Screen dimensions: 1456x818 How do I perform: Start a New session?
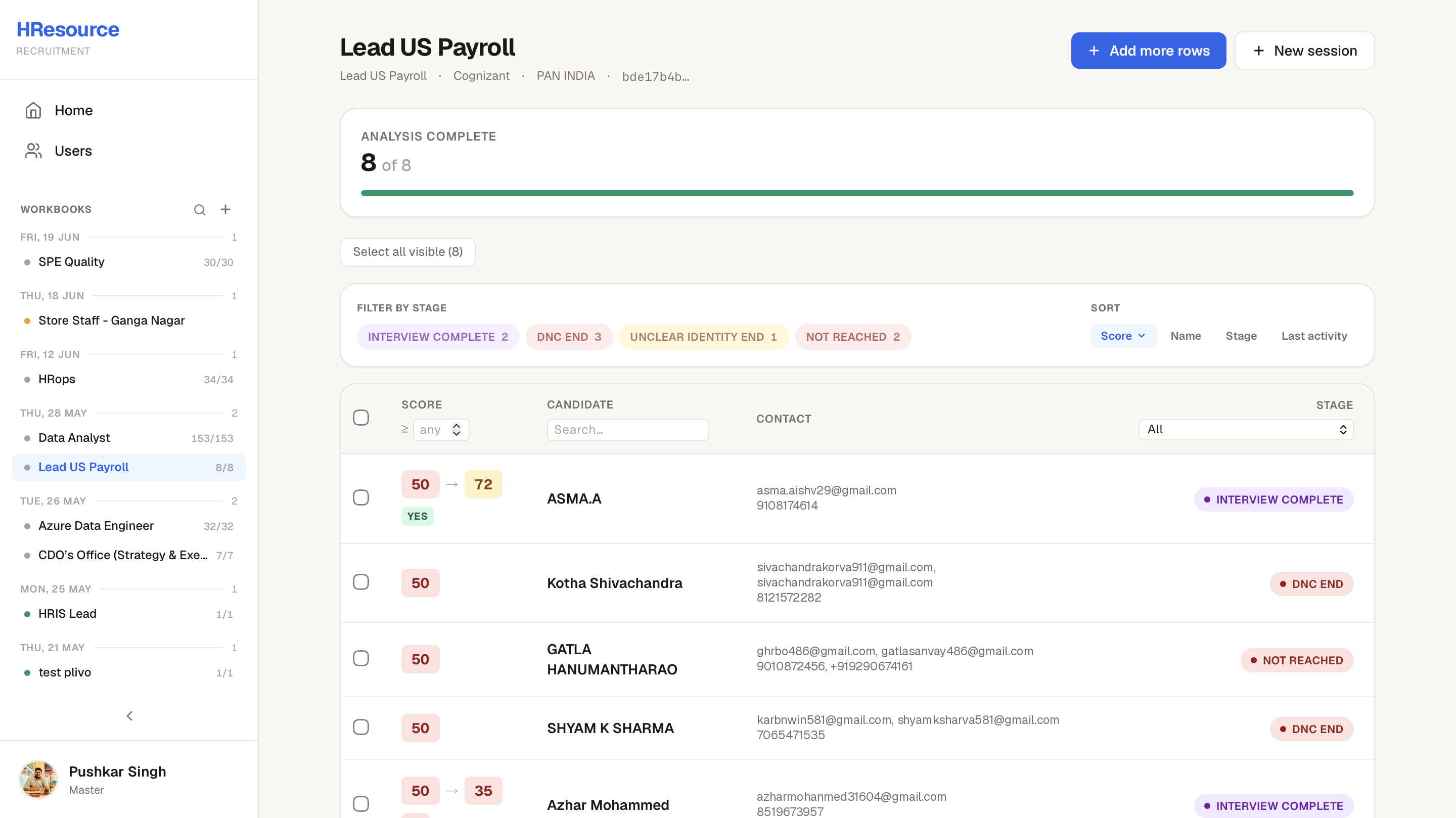(1304, 51)
